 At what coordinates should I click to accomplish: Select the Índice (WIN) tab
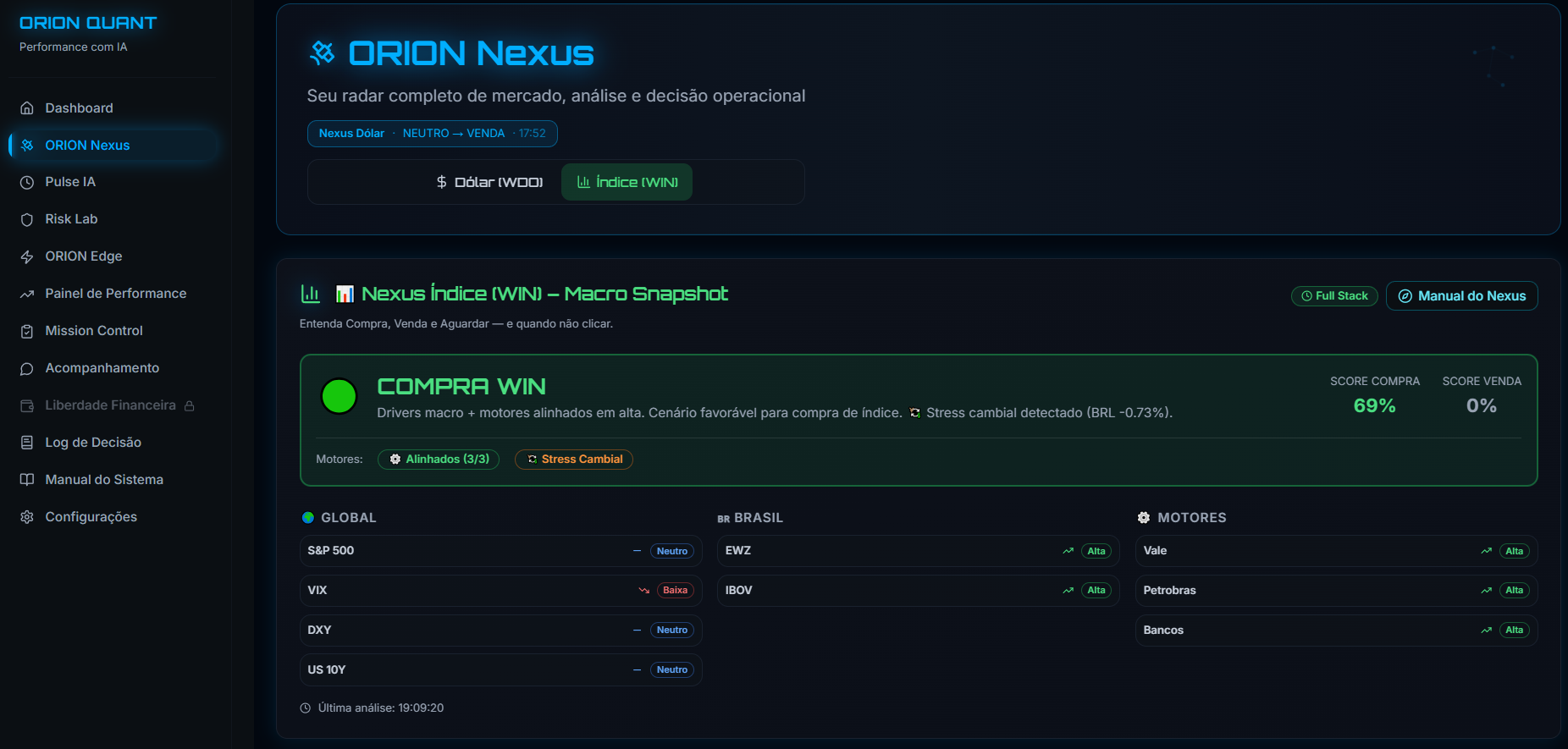click(x=627, y=182)
